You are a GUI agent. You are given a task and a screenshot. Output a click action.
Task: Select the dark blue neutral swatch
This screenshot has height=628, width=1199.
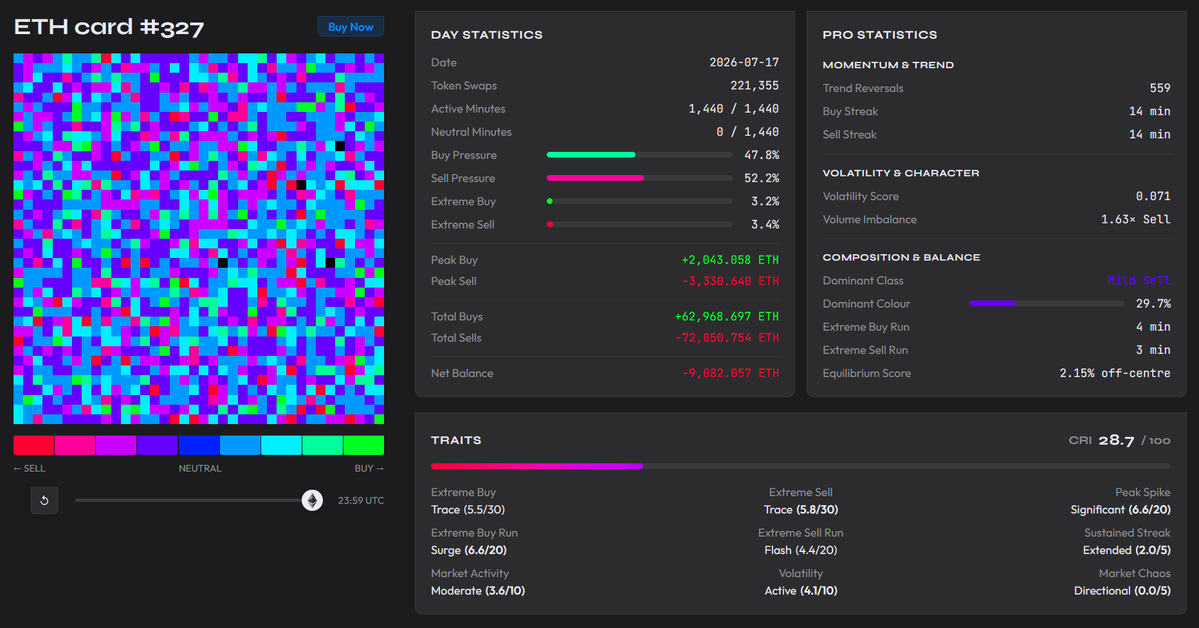[199, 445]
